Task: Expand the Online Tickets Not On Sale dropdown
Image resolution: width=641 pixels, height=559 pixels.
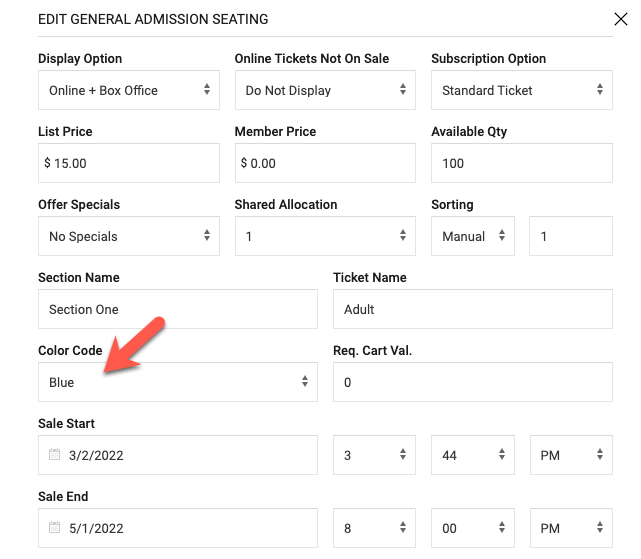Action: (325, 90)
